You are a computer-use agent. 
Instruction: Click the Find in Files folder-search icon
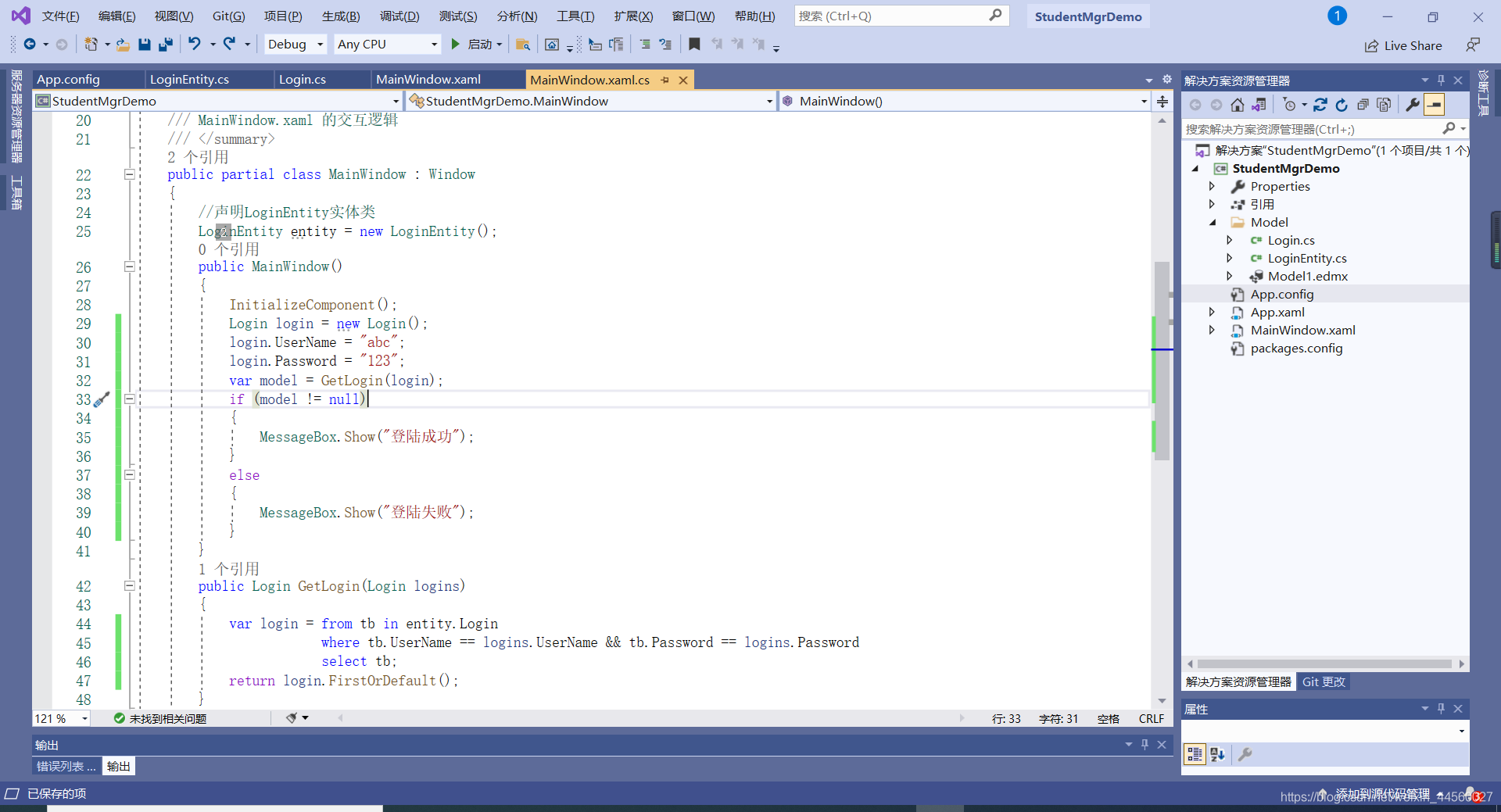pyautogui.click(x=523, y=45)
